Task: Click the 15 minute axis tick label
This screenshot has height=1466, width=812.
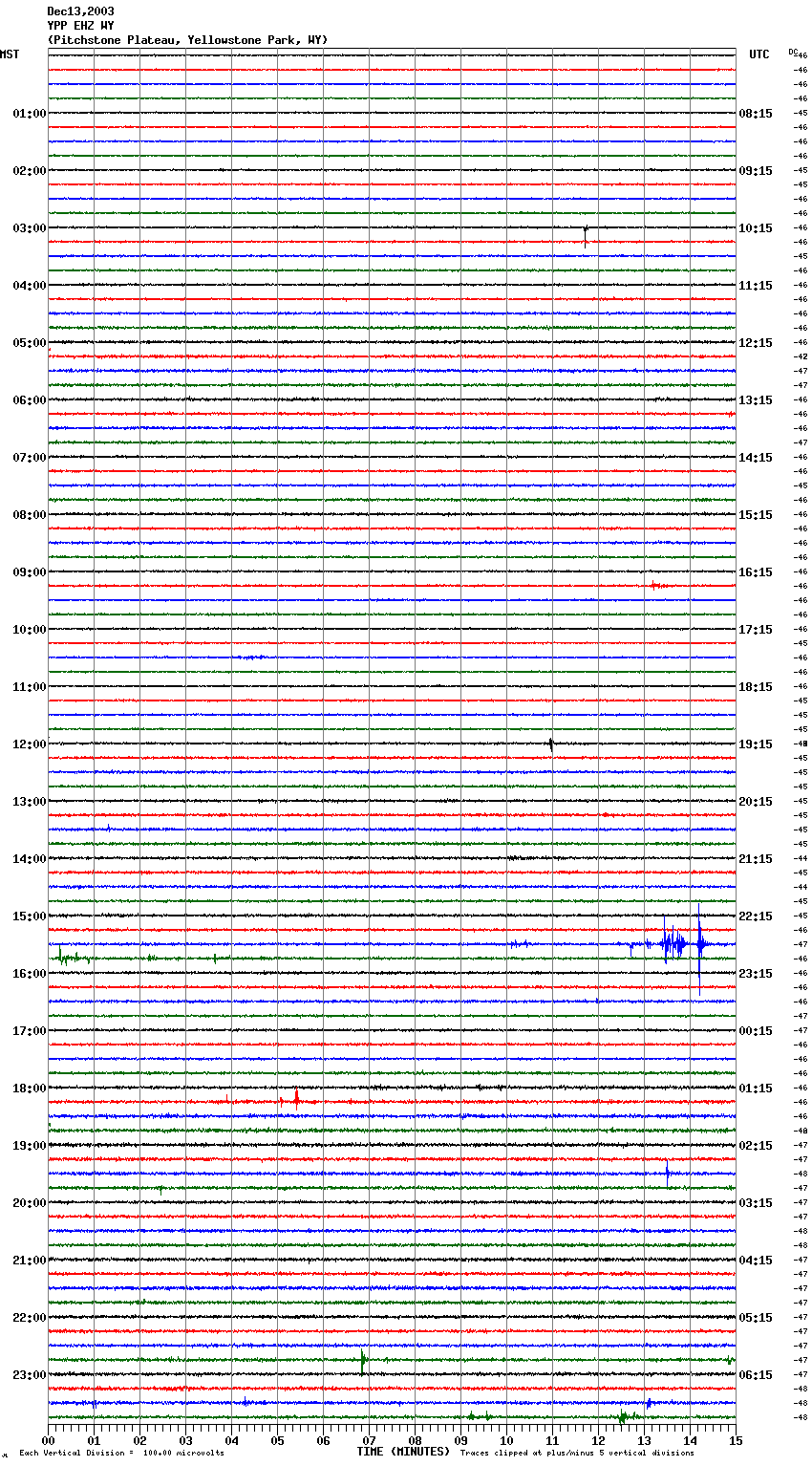Action: [736, 1440]
